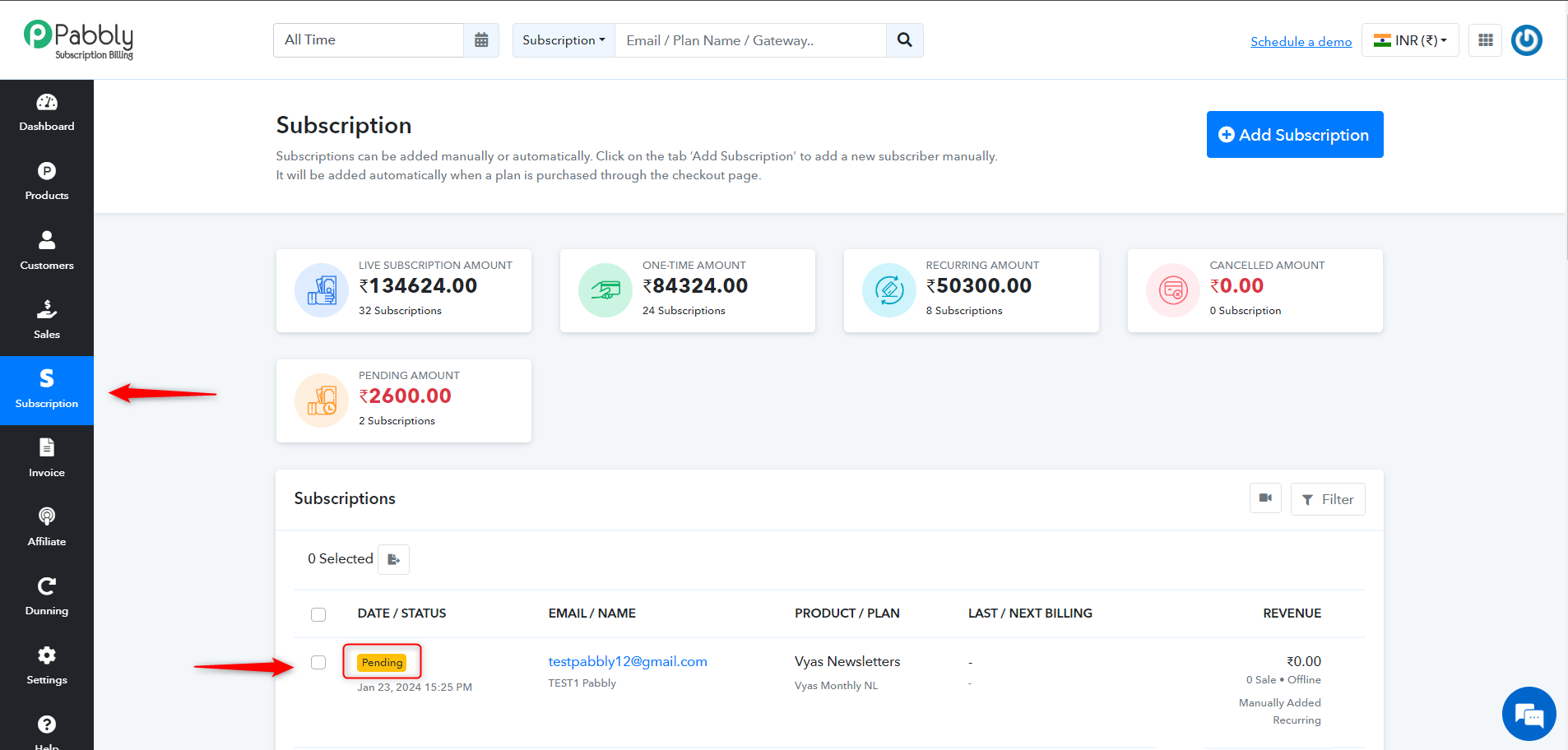Click the search magnifier icon
1568x750 pixels.
904,40
